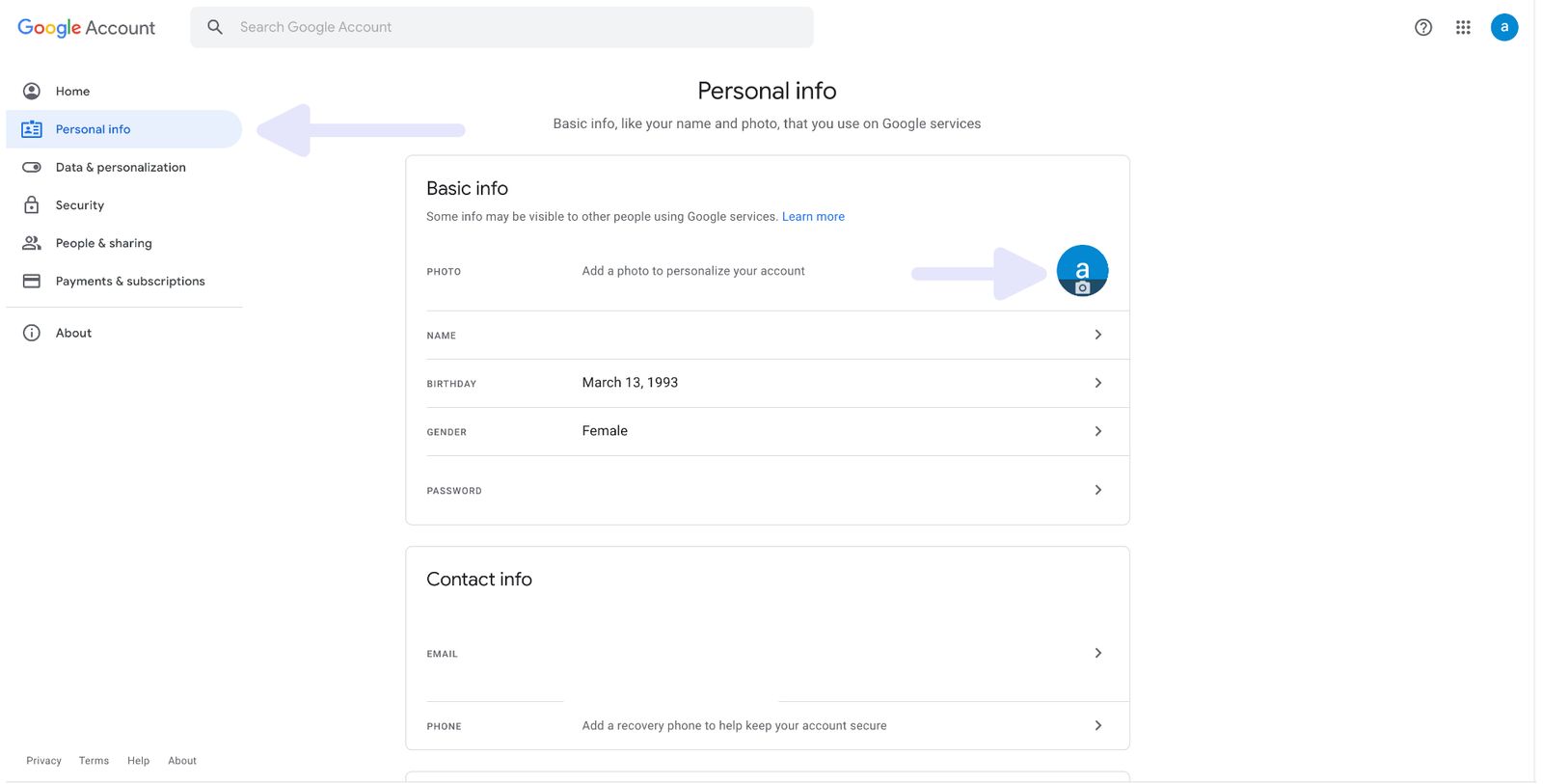Viewport: 1543px width, 784px height.
Task: Click the search magnifier icon
Action: click(x=215, y=27)
